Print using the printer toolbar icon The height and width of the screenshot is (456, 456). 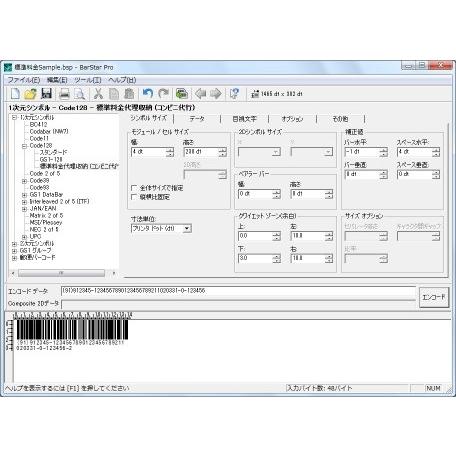tap(64, 94)
